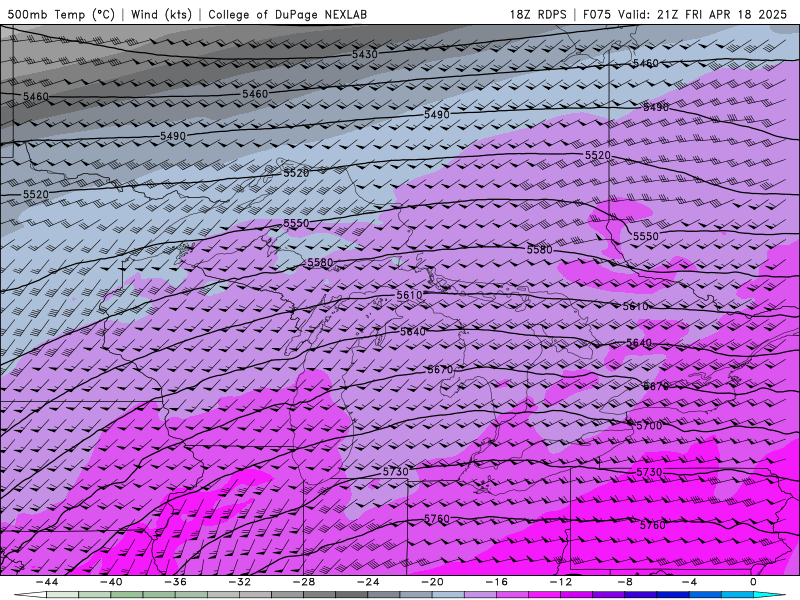This screenshot has width=800, height=600.
Task: Click the -4 colorbar tick label
Action: tap(690, 582)
